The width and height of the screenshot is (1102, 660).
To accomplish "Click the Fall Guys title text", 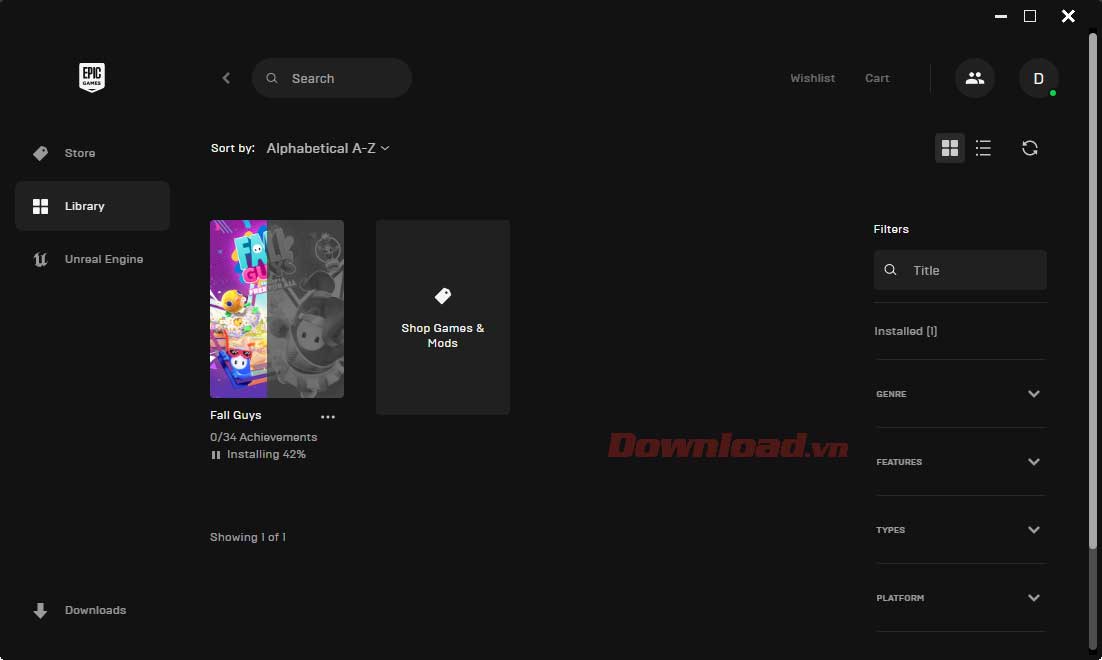I will point(235,415).
